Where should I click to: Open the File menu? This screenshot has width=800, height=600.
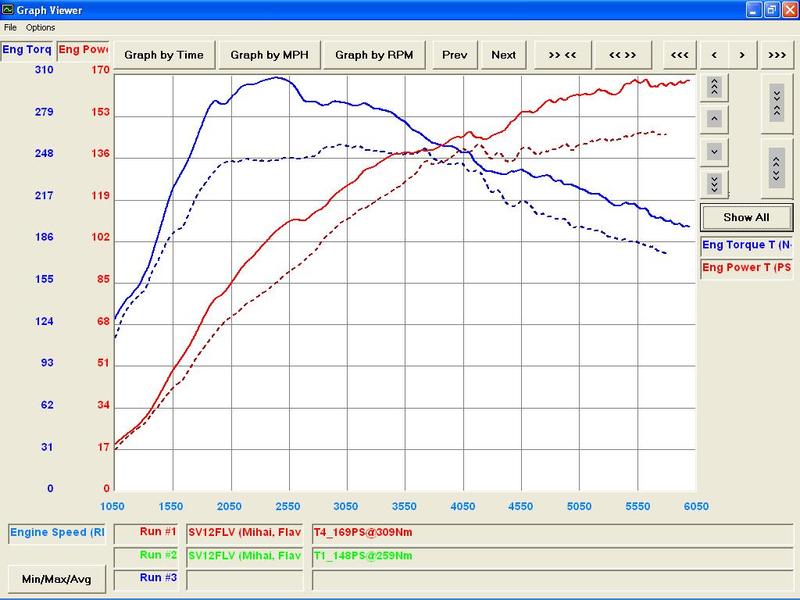coord(10,28)
